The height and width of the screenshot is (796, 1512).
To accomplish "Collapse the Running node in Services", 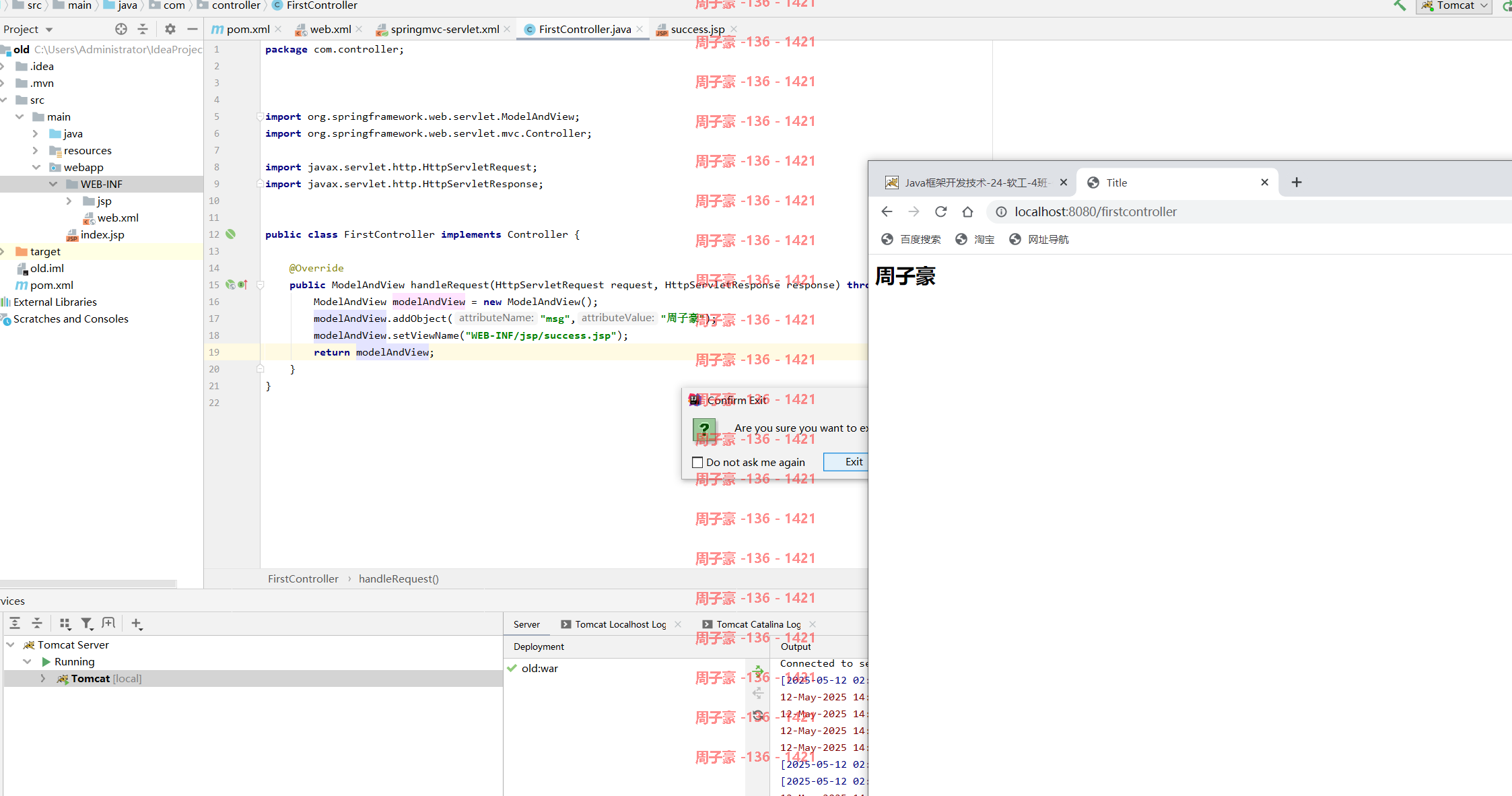I will click(x=28, y=661).
